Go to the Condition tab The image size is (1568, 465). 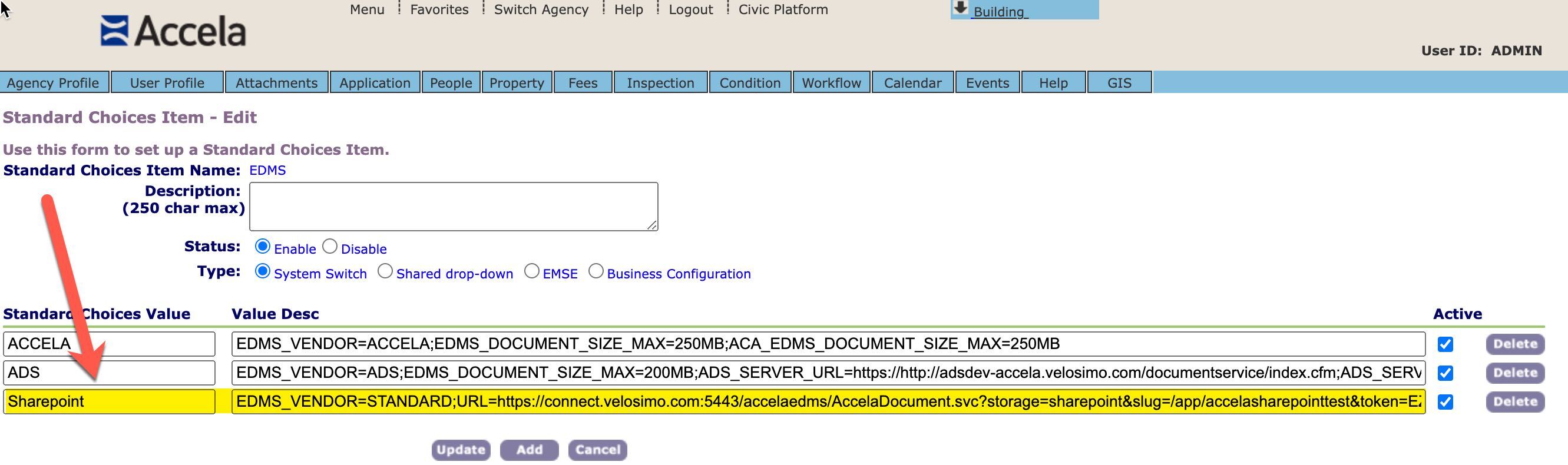click(x=750, y=83)
